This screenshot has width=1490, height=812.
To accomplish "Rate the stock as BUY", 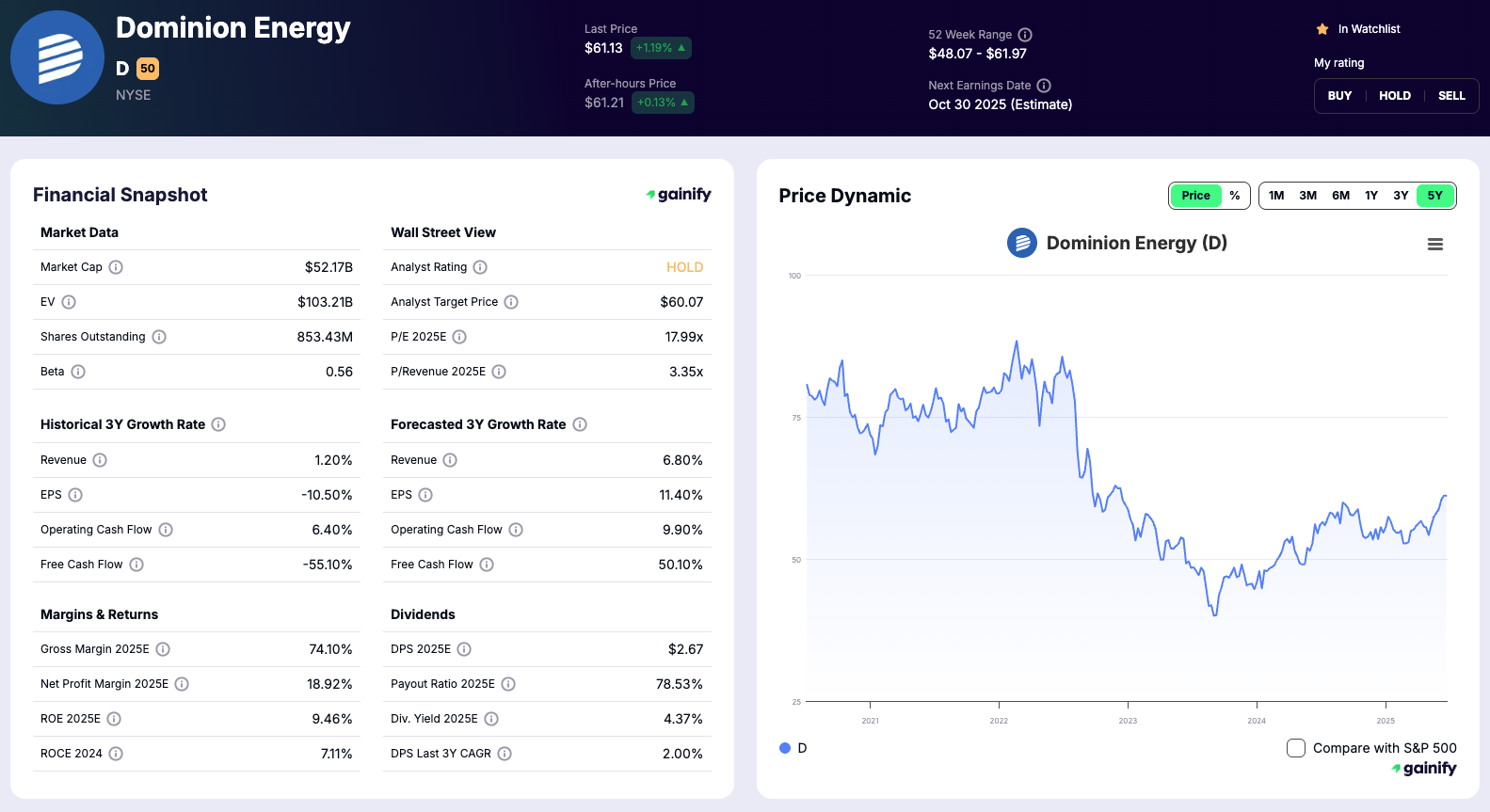I will point(1339,96).
